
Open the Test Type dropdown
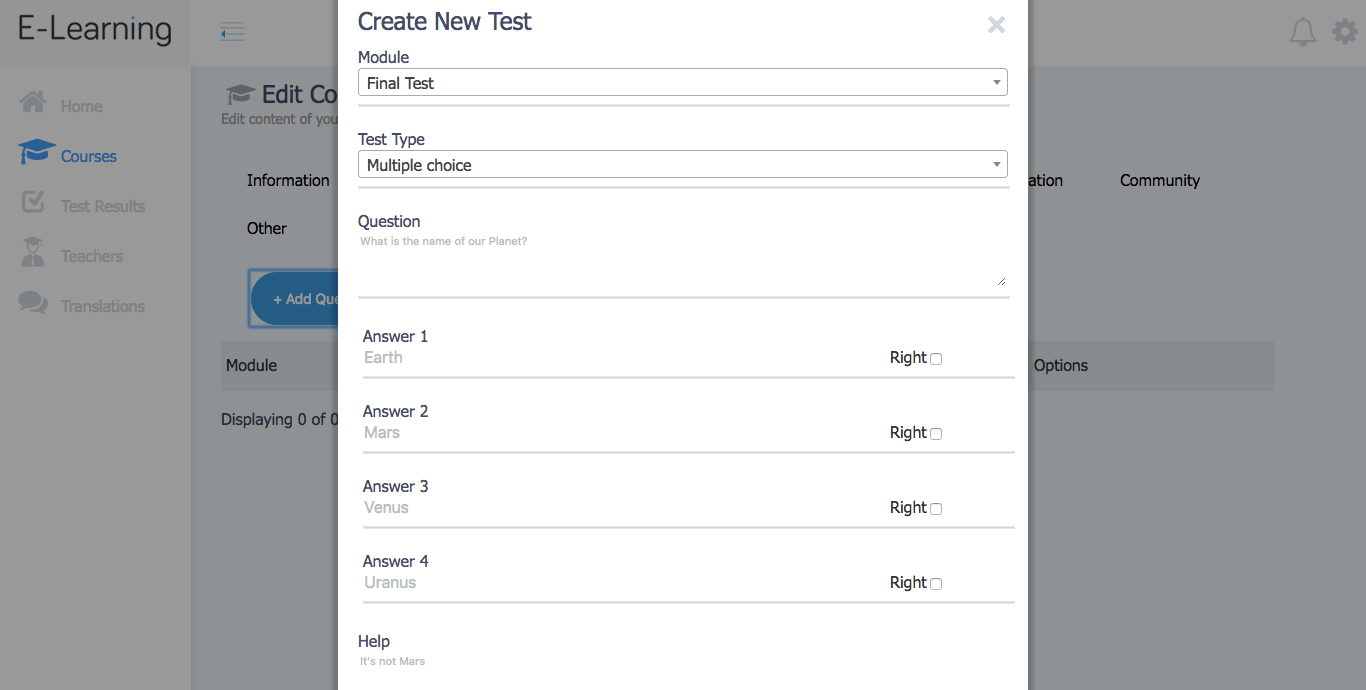(x=683, y=165)
